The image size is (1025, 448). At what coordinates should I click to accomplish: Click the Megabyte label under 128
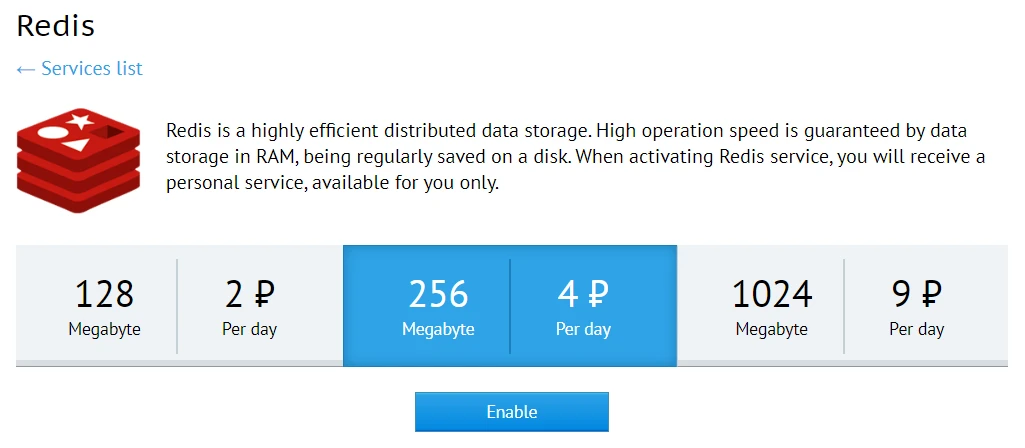coord(104,329)
